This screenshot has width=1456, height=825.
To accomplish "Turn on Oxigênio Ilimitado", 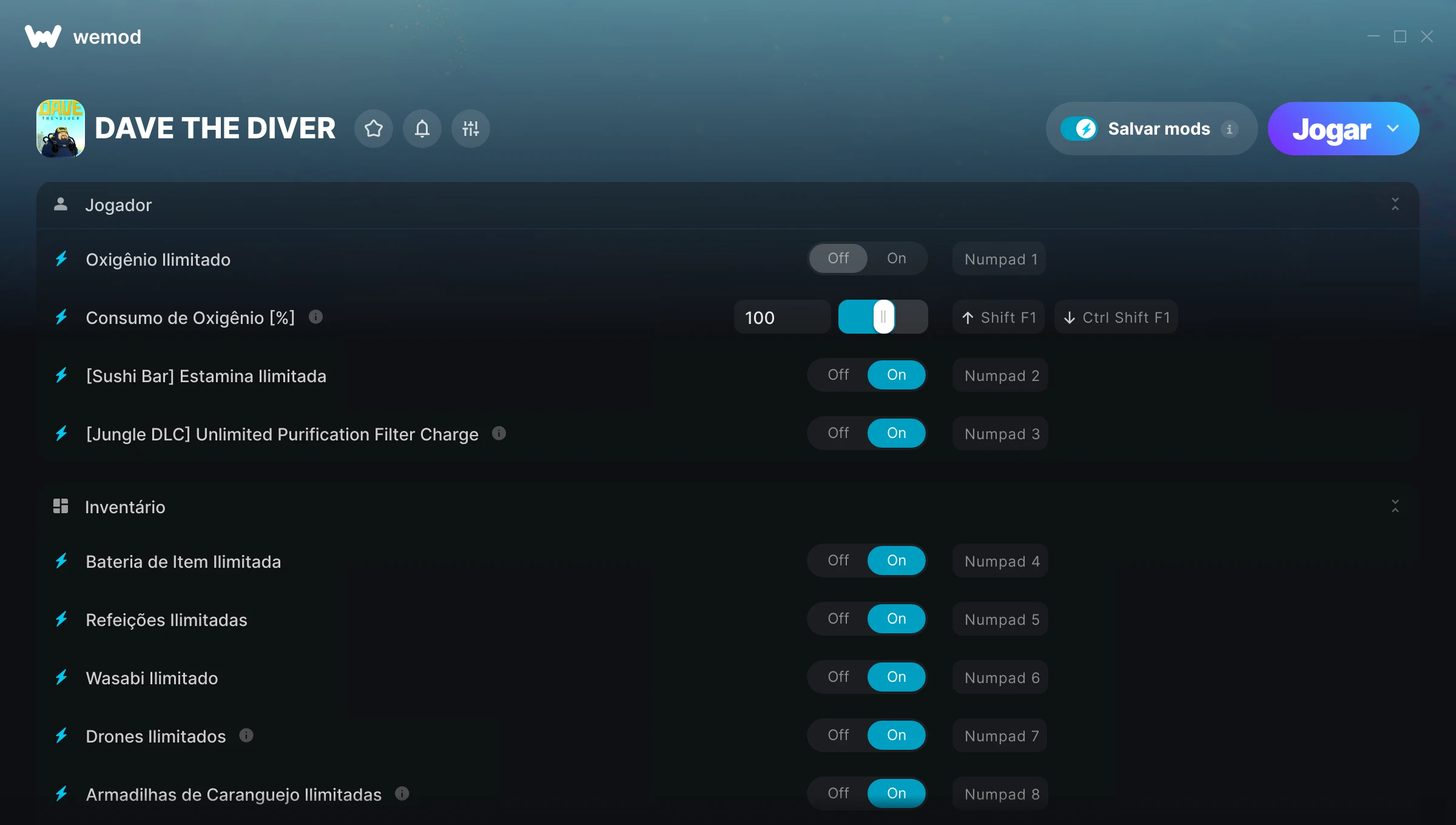I will pos(897,258).
